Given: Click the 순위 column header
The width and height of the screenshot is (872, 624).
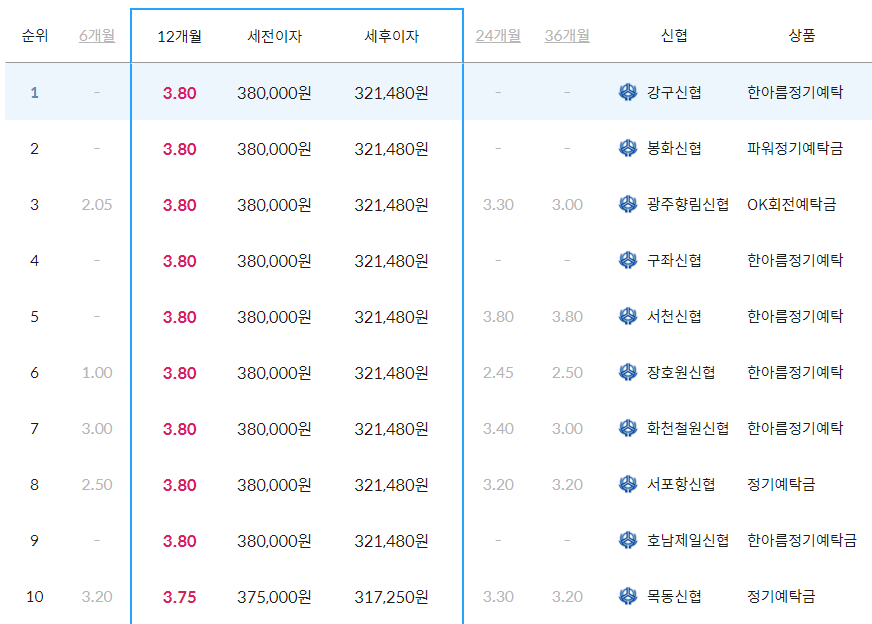Looking at the screenshot, I should [x=34, y=36].
